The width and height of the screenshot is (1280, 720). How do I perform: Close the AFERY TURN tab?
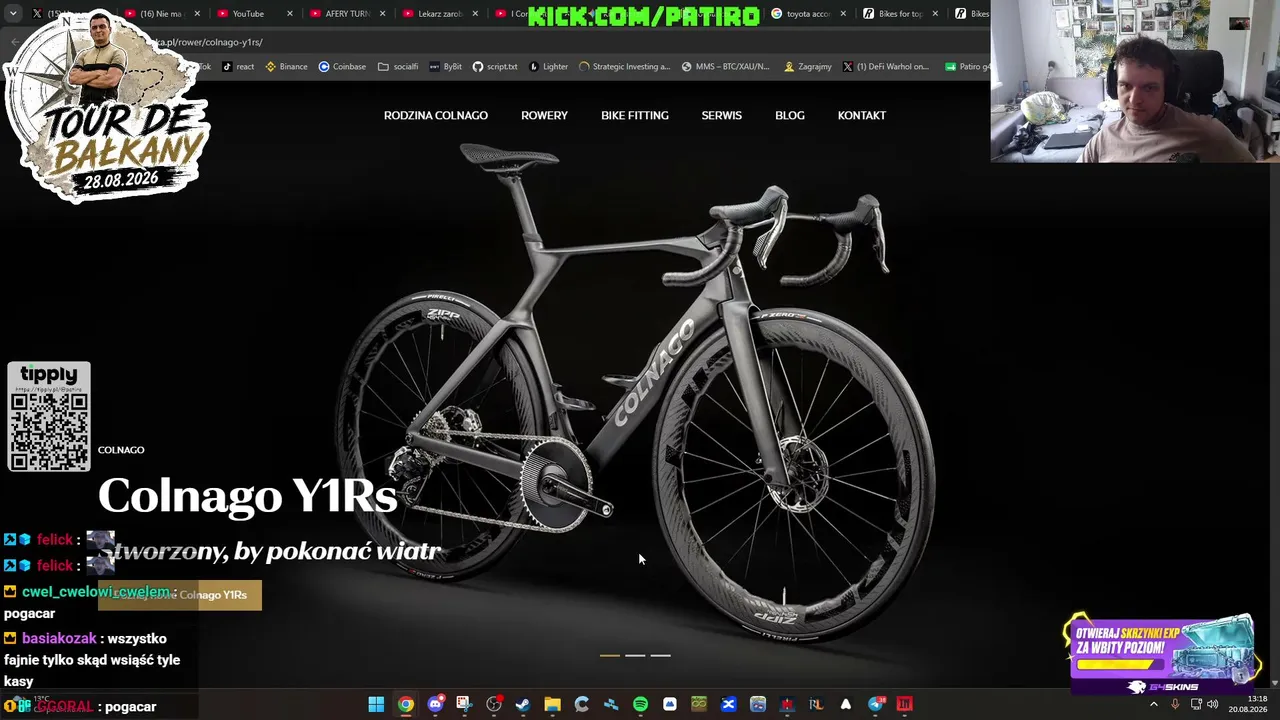[x=382, y=14]
